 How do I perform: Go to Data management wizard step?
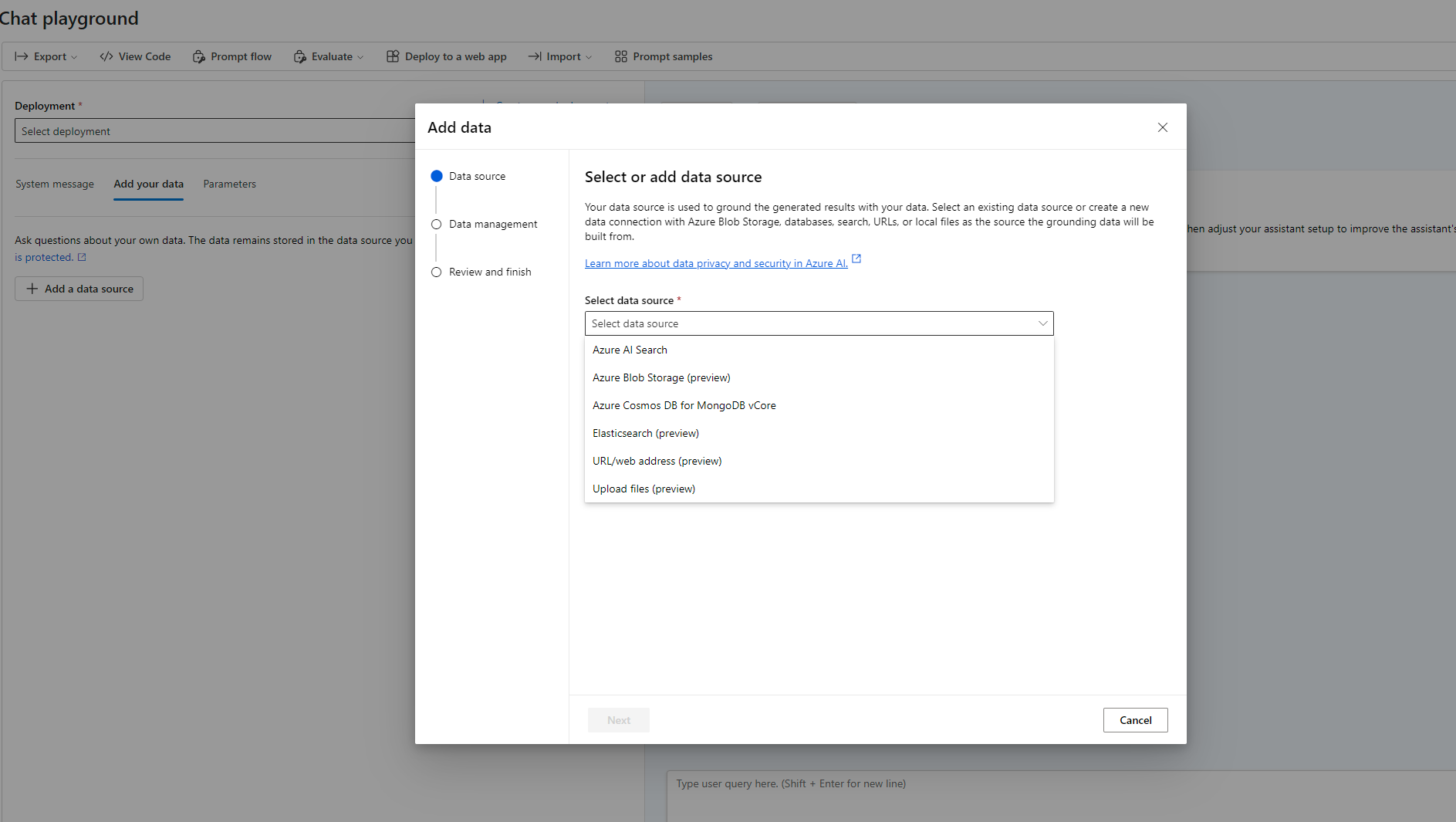tap(485, 224)
